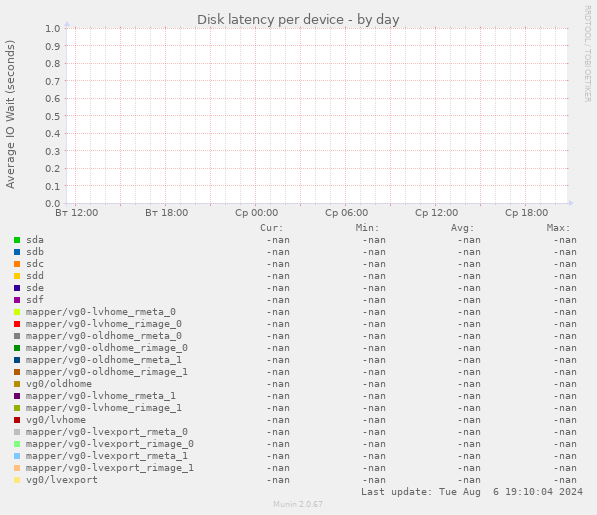This screenshot has width=597, height=515.
Task: Select the sdc legend label
Action: pos(35,264)
